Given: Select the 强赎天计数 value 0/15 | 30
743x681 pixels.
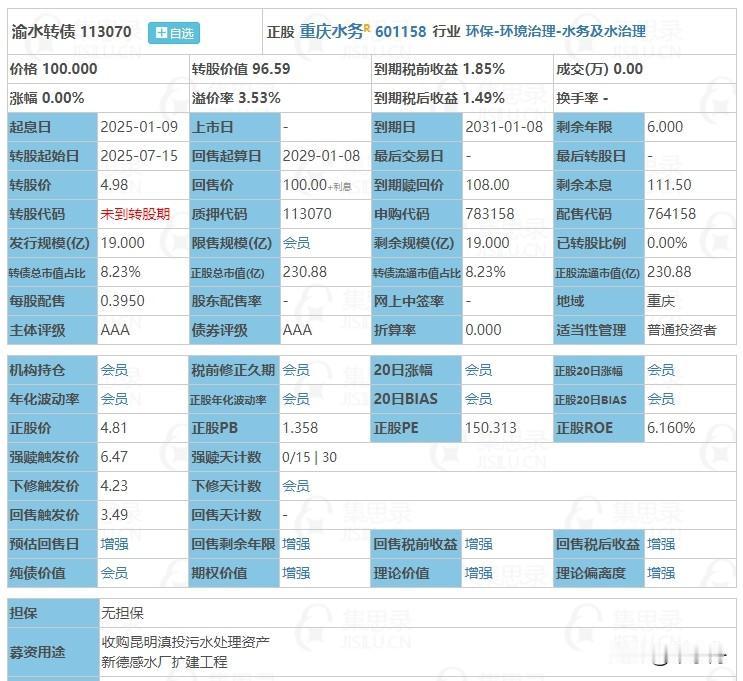Looking at the screenshot, I should click(309, 457).
